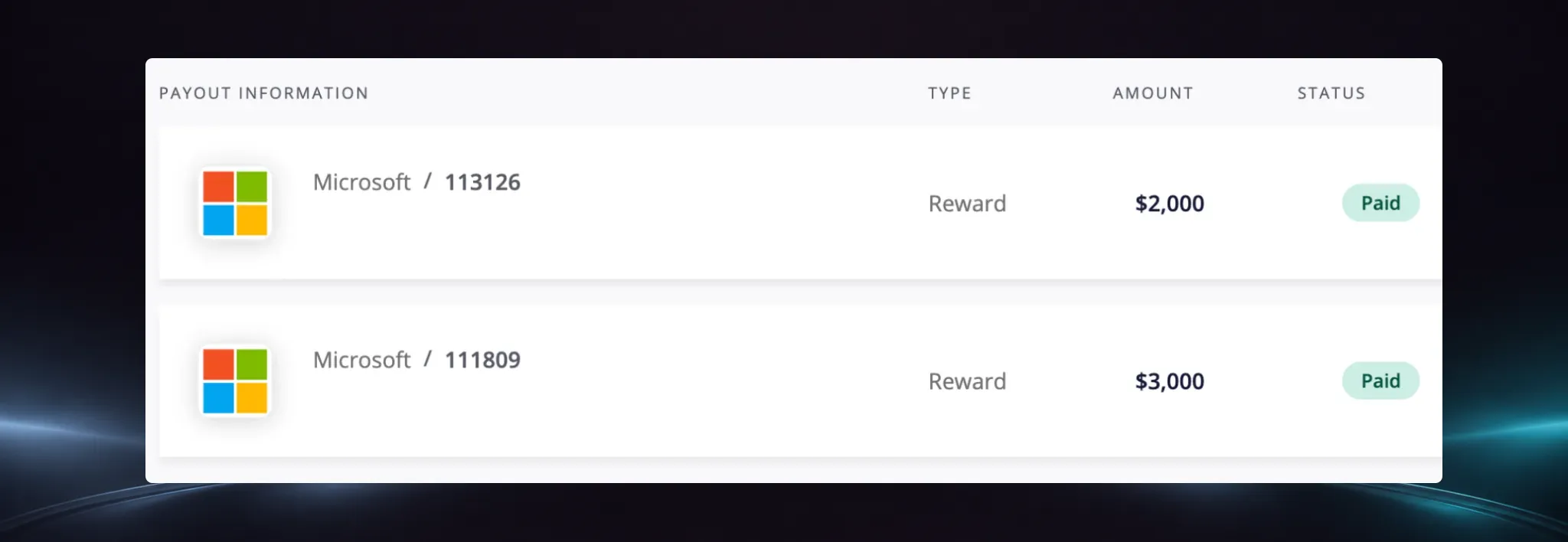Screen dimensions: 1568x542
Task: Click the slash separator in the 113126 row
Action: [x=428, y=181]
